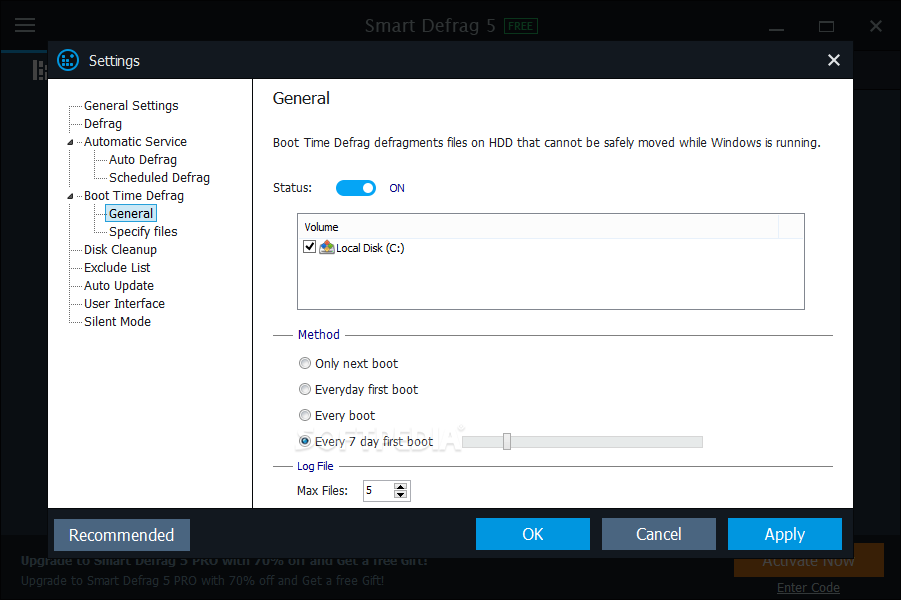Screen dimensions: 901x600
Task: Click the Enter Code link
Action: [x=808, y=587]
